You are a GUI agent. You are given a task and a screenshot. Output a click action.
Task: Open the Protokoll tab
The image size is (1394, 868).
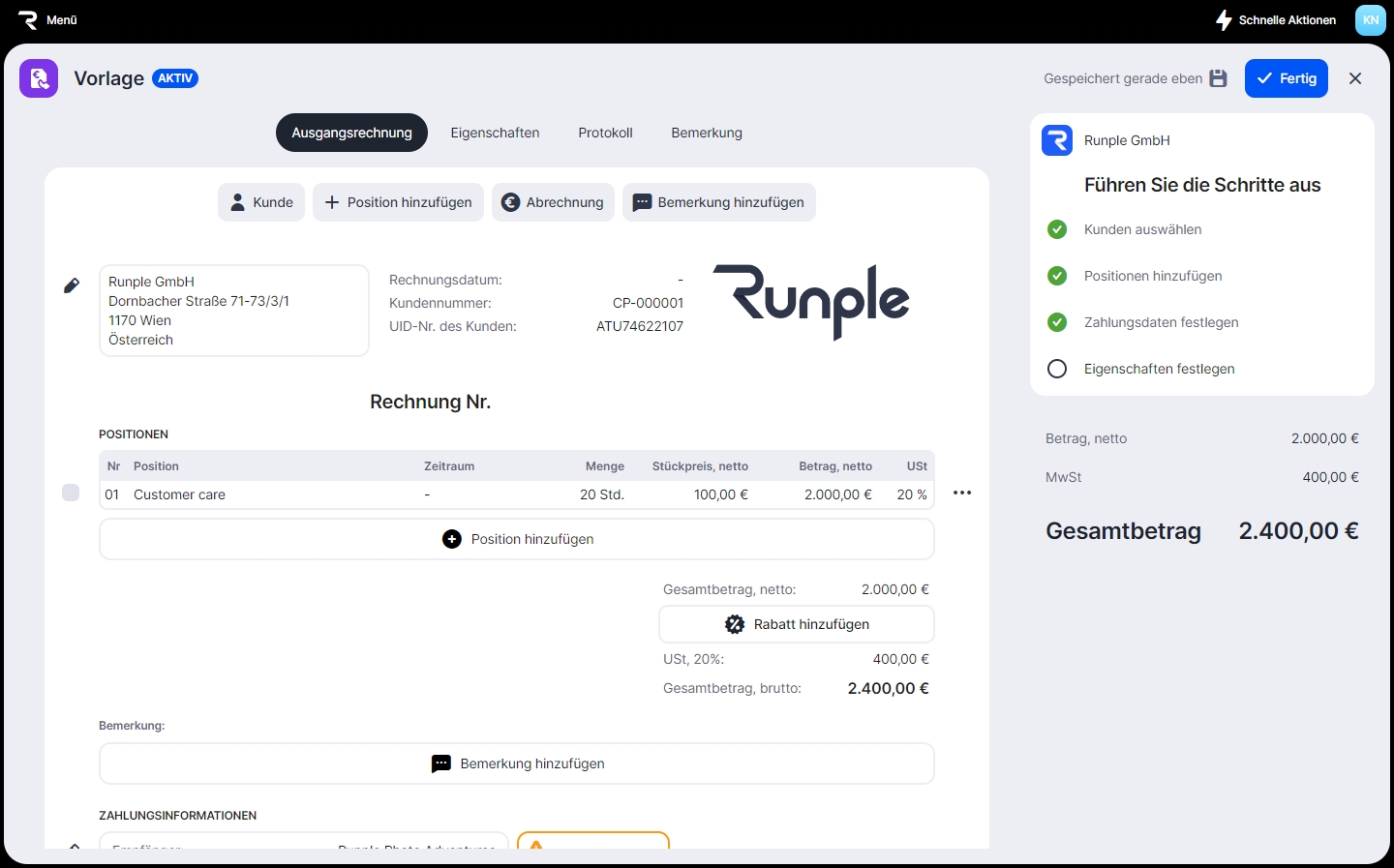(x=605, y=133)
